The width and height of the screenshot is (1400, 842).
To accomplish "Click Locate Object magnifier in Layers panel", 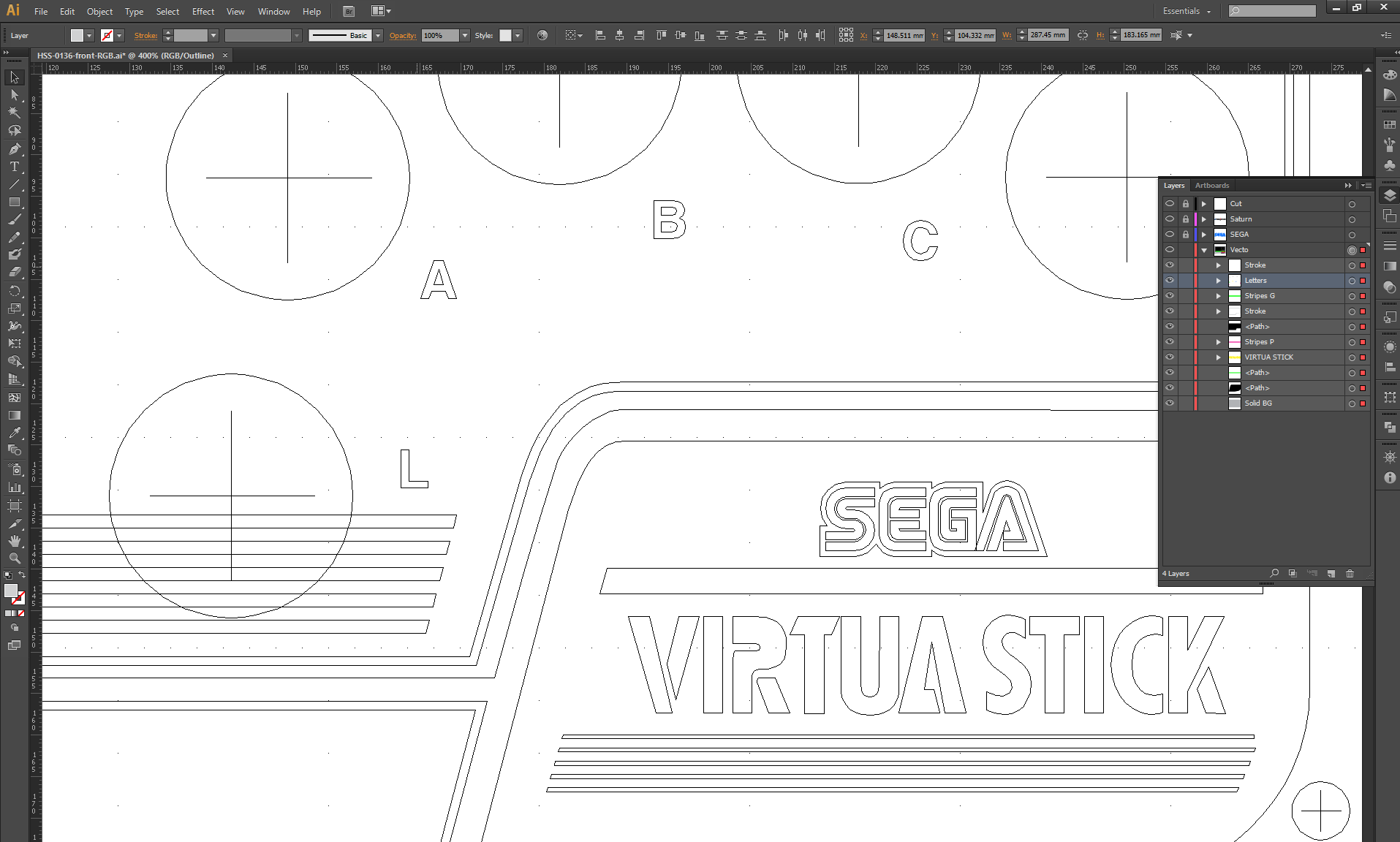I will [x=1274, y=574].
